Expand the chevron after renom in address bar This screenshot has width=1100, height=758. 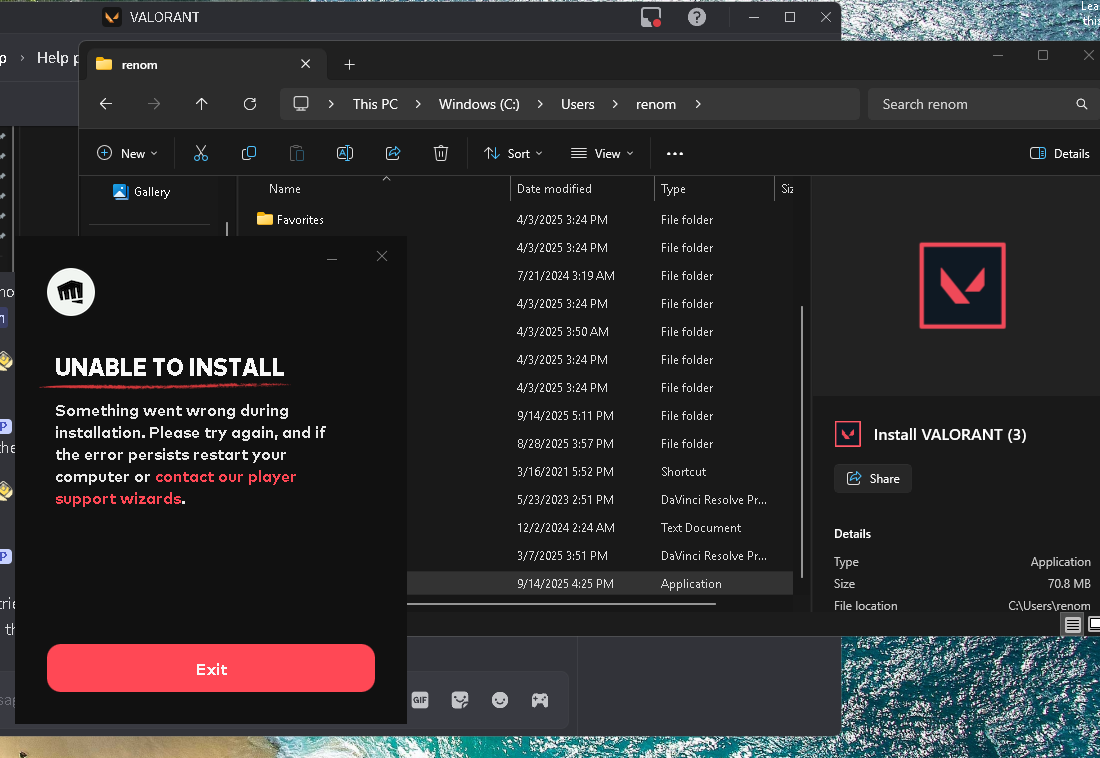pyautogui.click(x=697, y=104)
